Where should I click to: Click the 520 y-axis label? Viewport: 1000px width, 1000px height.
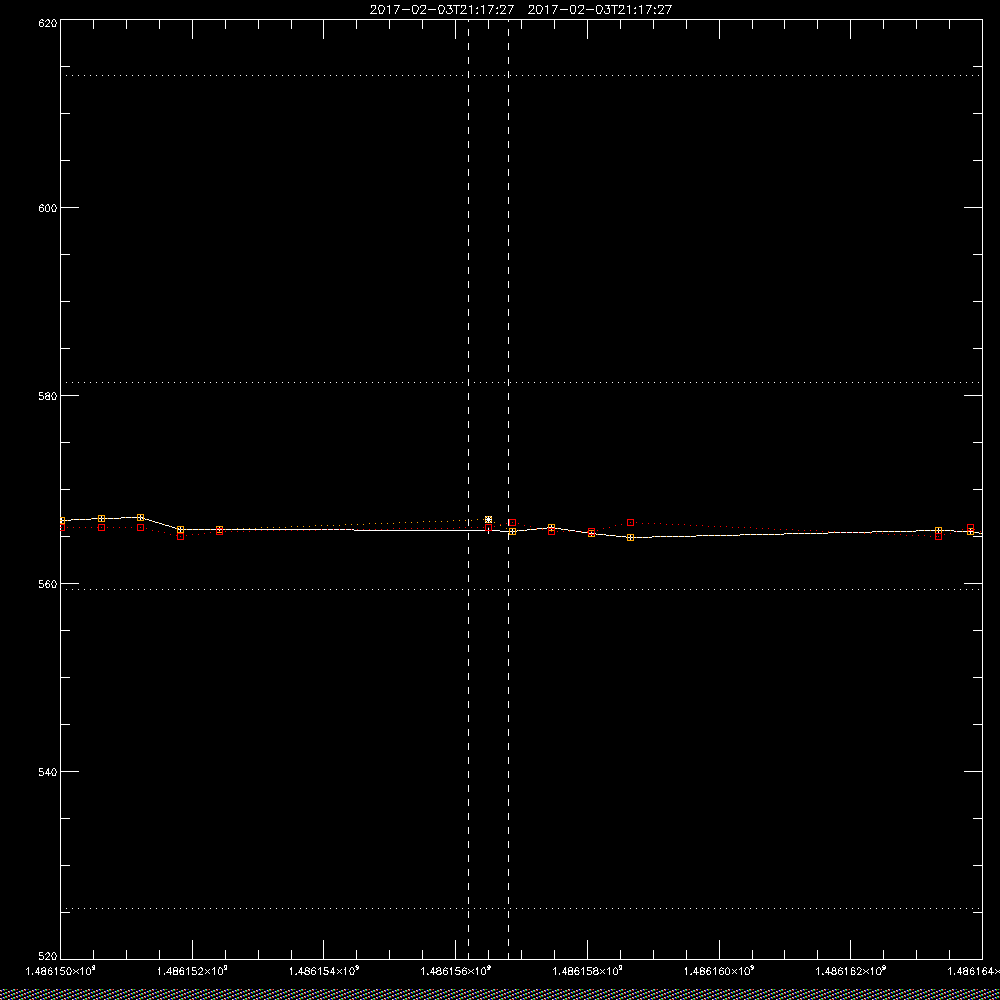tap(48, 957)
